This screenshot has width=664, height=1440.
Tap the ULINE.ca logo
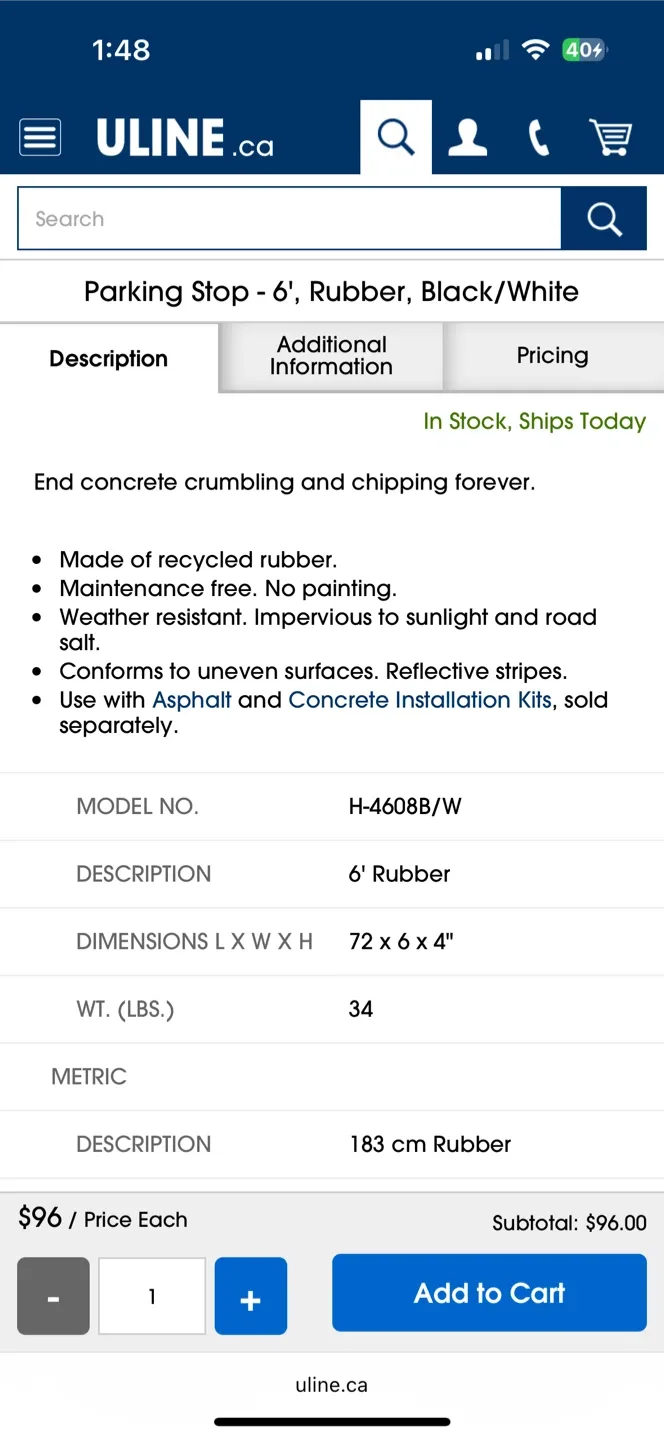185,138
